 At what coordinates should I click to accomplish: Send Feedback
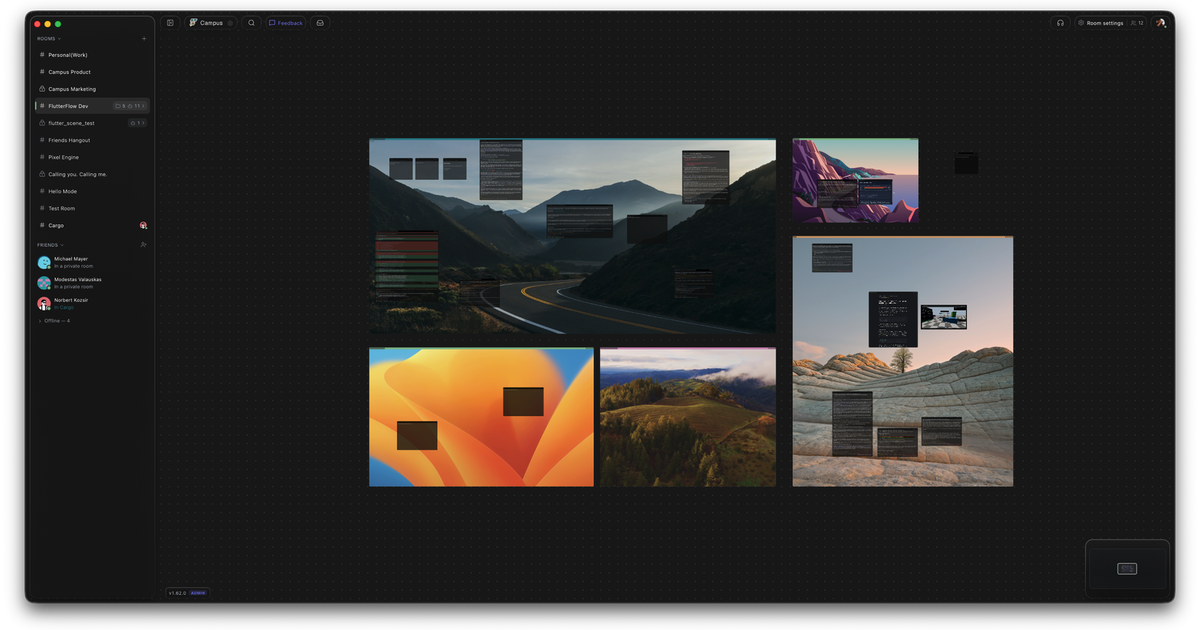click(x=286, y=23)
